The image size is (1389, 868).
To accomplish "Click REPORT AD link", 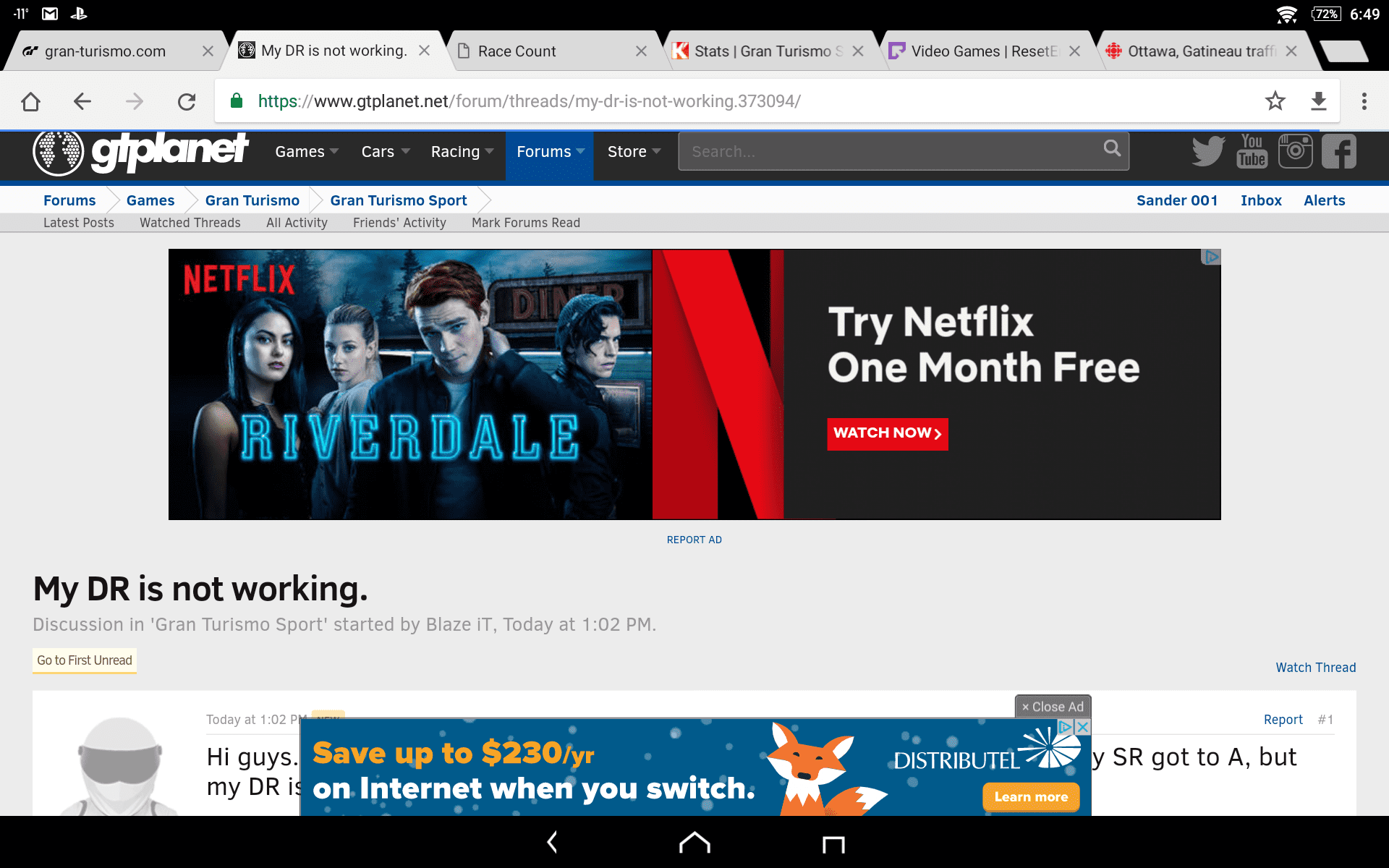I will point(694,540).
